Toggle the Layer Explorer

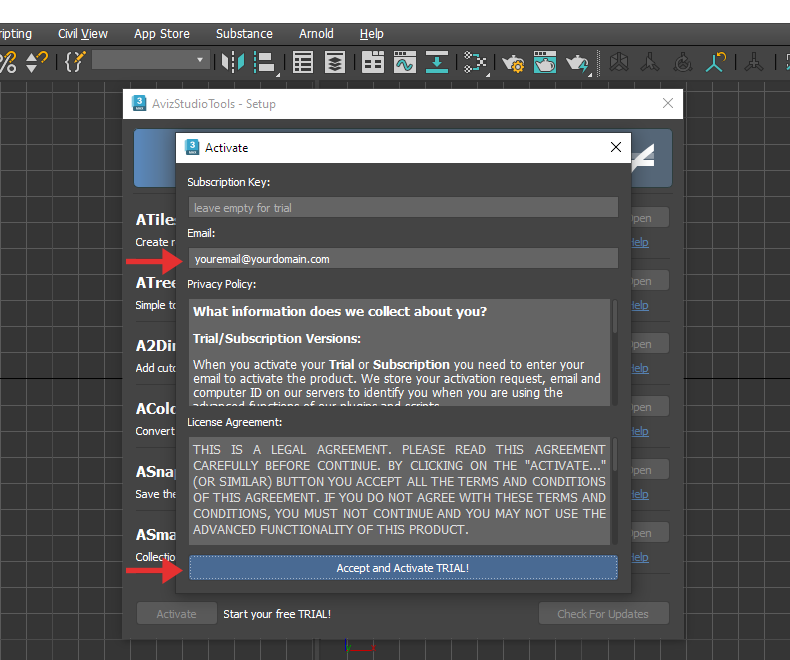[335, 62]
